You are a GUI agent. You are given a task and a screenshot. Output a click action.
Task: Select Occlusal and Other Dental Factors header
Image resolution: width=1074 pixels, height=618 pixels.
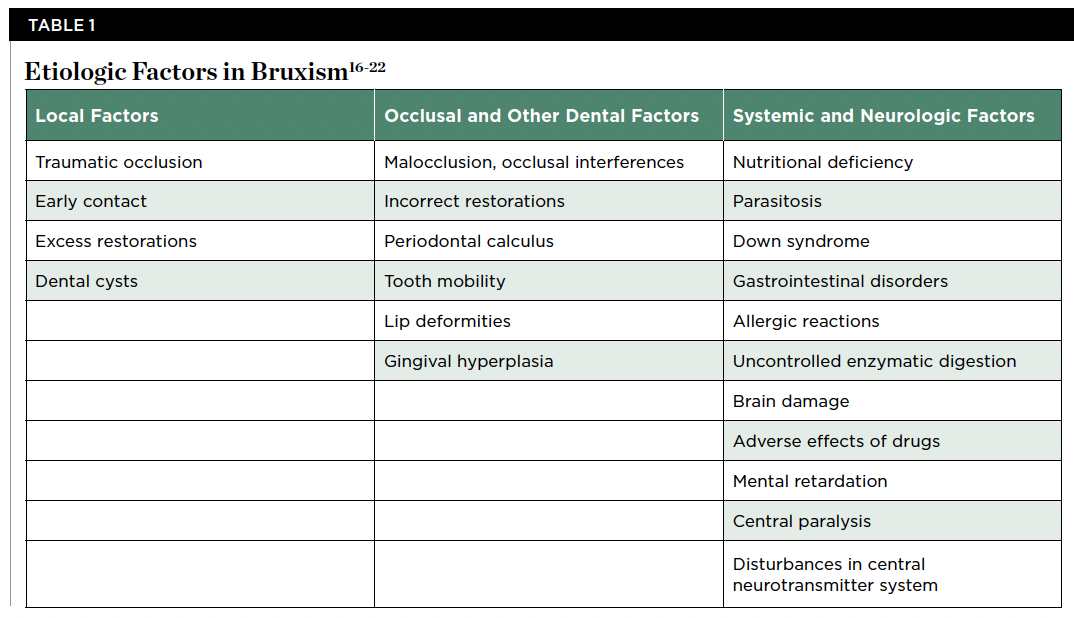tap(541, 116)
